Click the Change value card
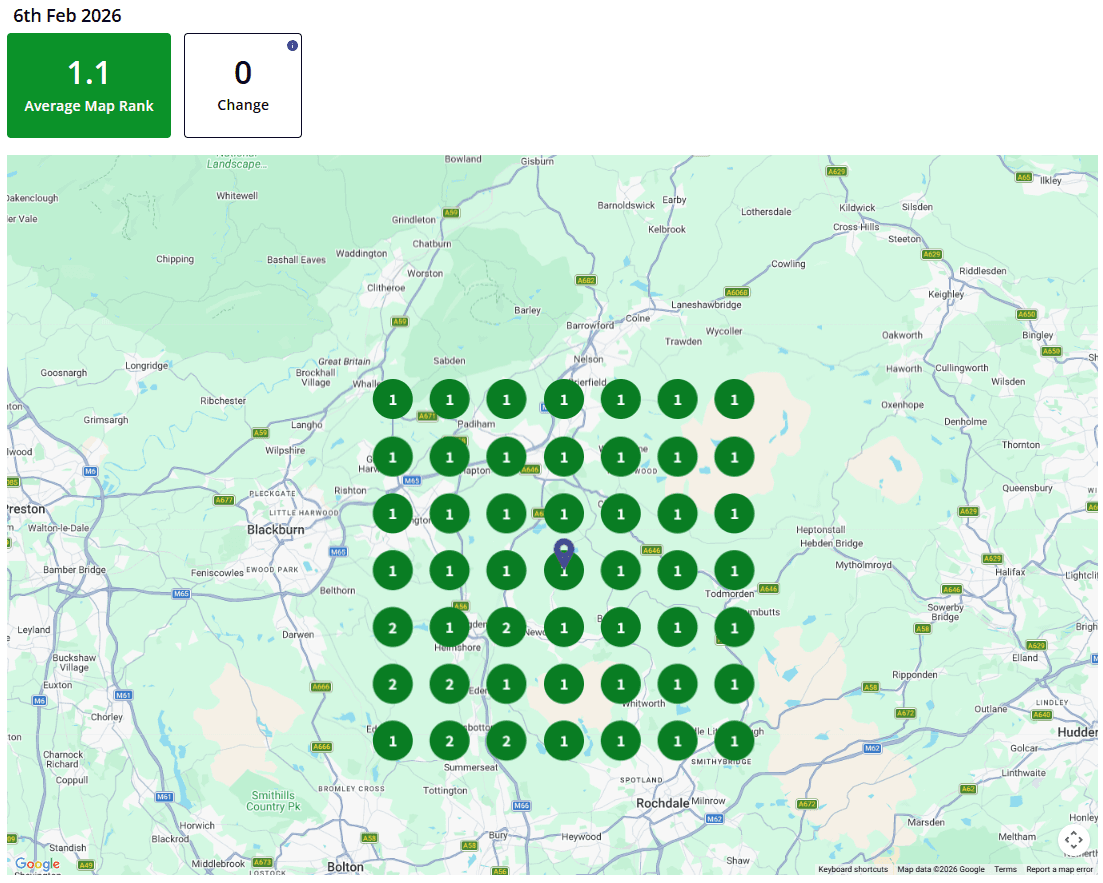Image resolution: width=1103 pixels, height=883 pixels. tap(243, 86)
